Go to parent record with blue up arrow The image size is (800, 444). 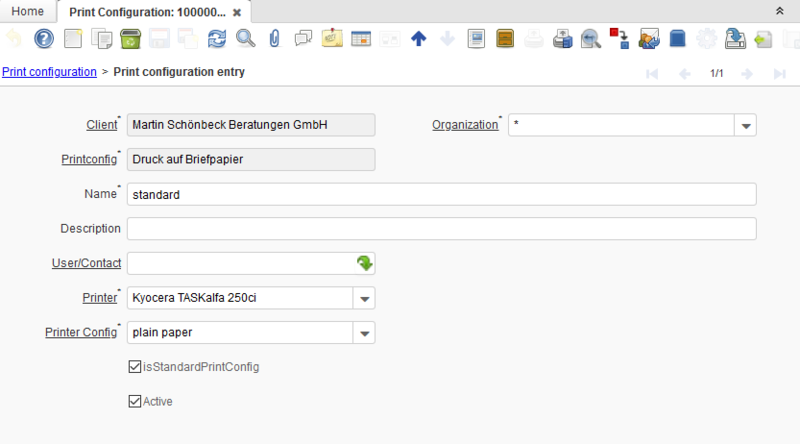[419, 39]
